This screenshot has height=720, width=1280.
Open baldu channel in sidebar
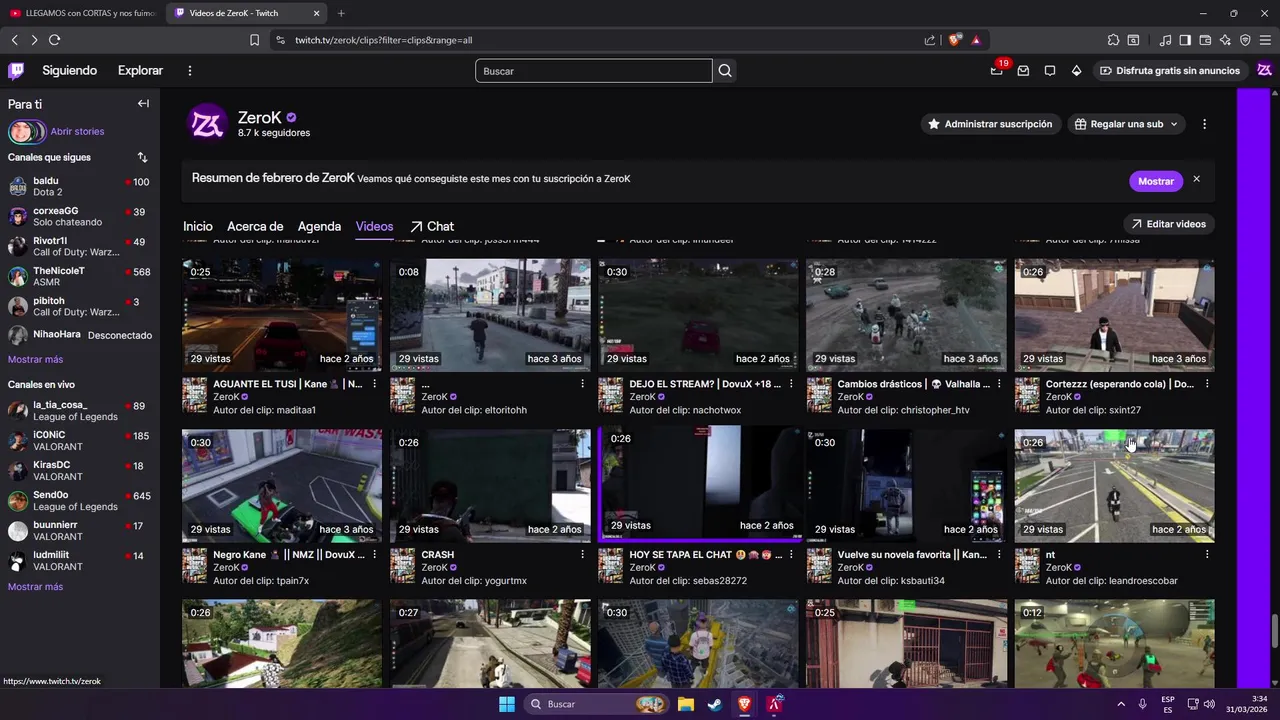click(80, 187)
